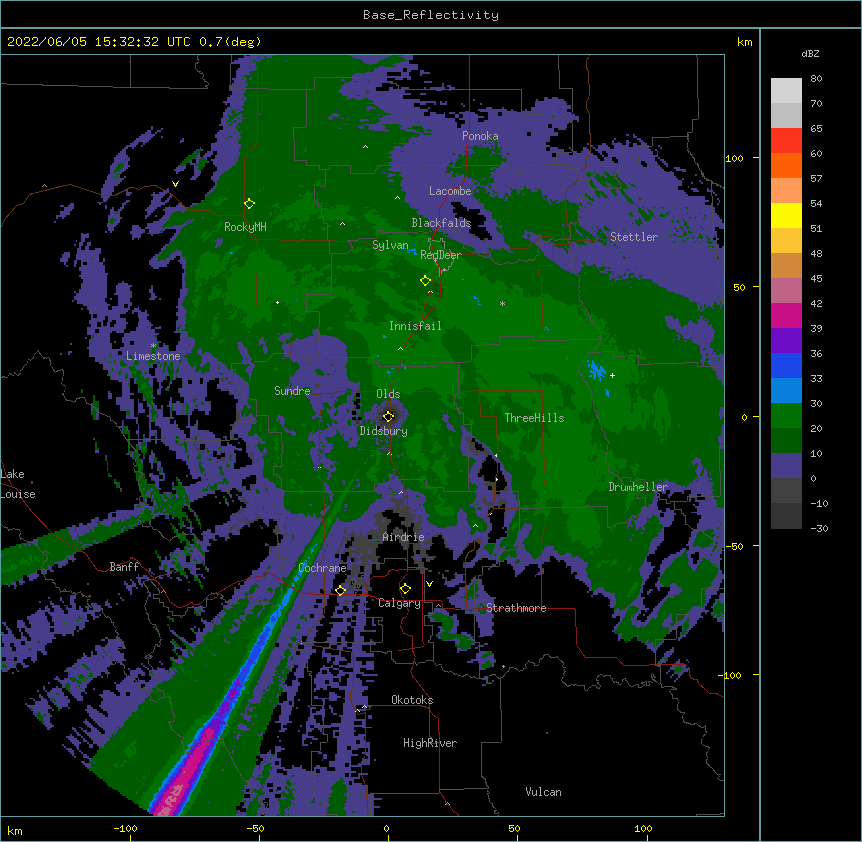The width and height of the screenshot is (862, 842).
Task: Click the Didsbury city label
Action: tap(383, 431)
